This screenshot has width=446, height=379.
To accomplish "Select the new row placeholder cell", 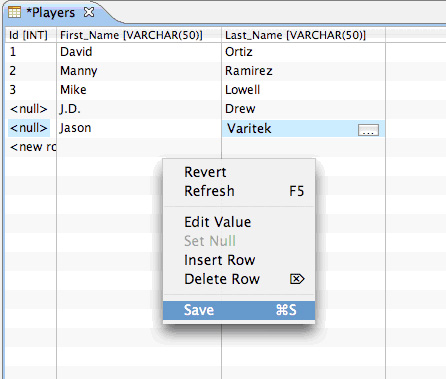I will pos(31,147).
